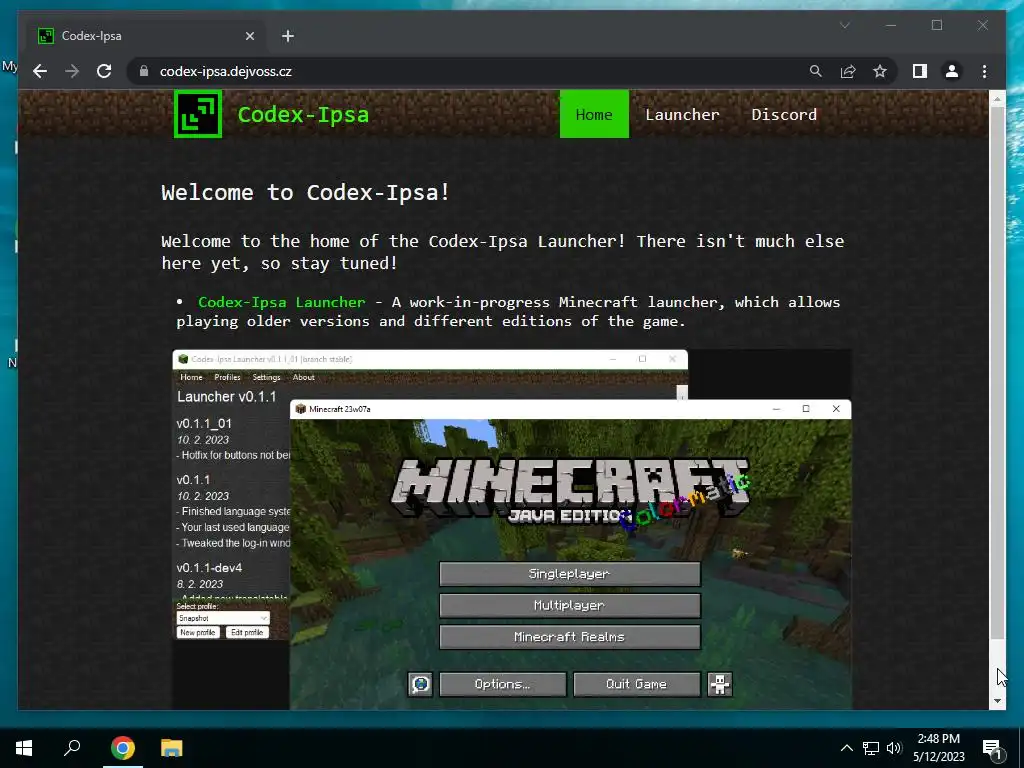The height and width of the screenshot is (768, 1024).
Task: Open the notification center icon
Action: (992, 749)
